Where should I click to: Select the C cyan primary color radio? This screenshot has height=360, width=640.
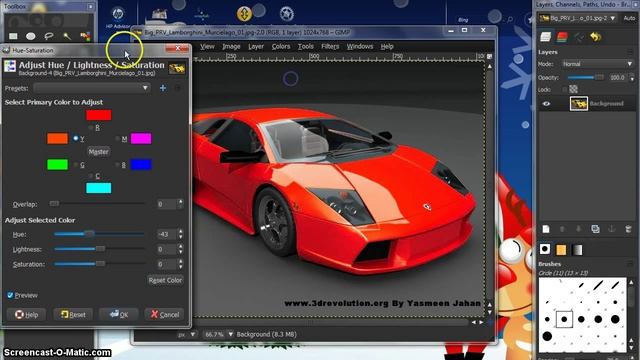pyautogui.click(x=91, y=176)
